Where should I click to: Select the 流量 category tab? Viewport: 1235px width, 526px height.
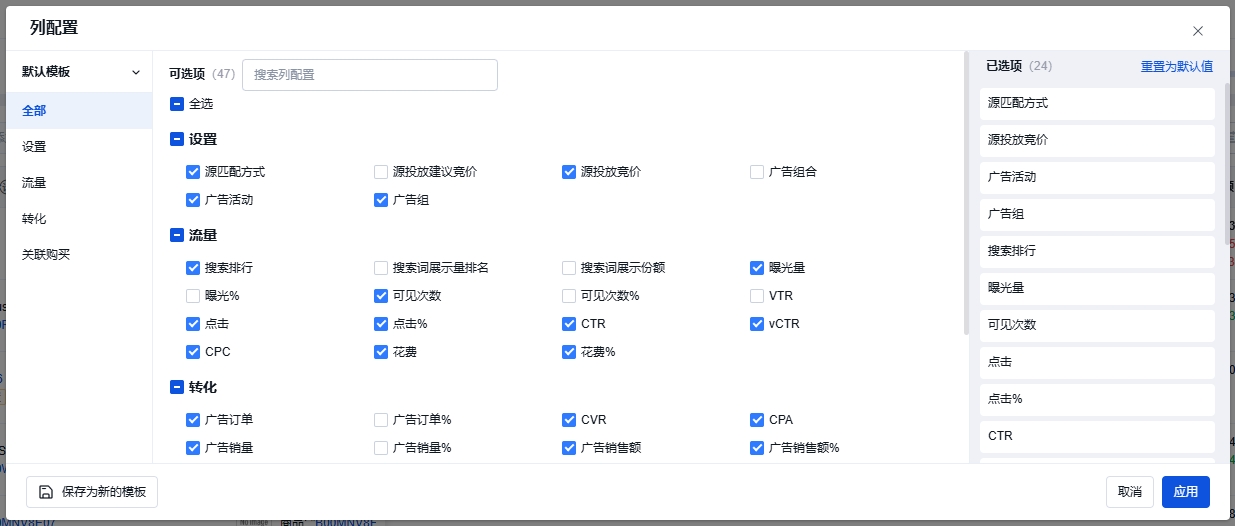(x=34, y=183)
